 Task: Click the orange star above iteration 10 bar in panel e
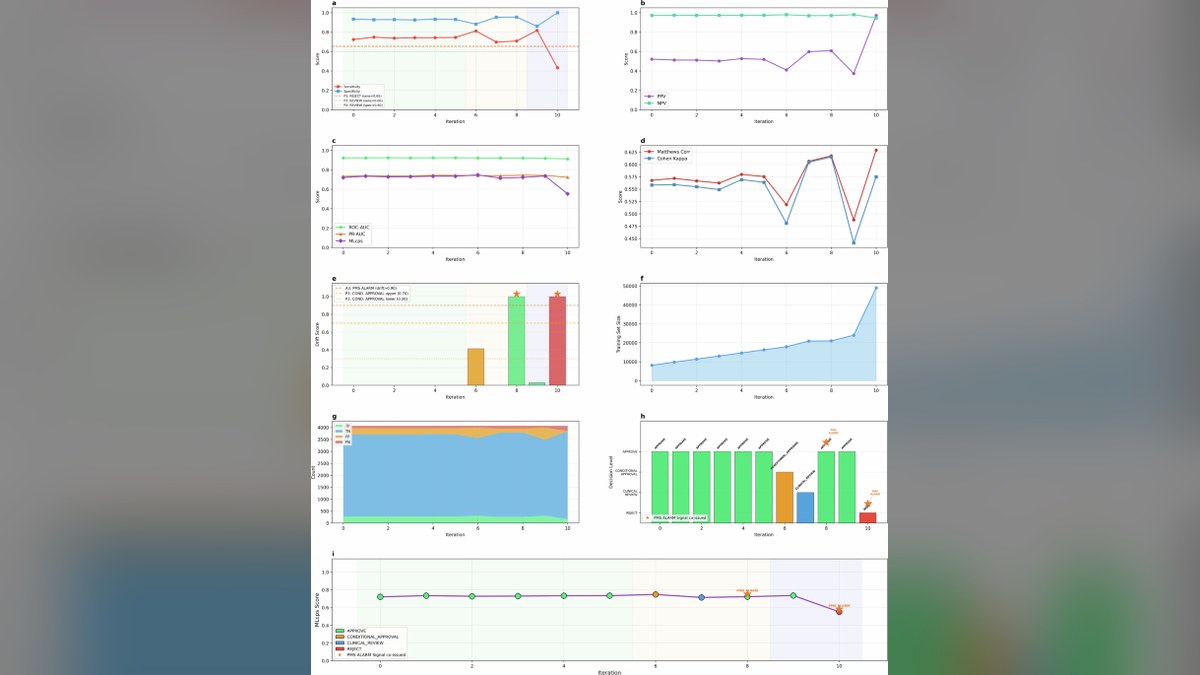557,294
